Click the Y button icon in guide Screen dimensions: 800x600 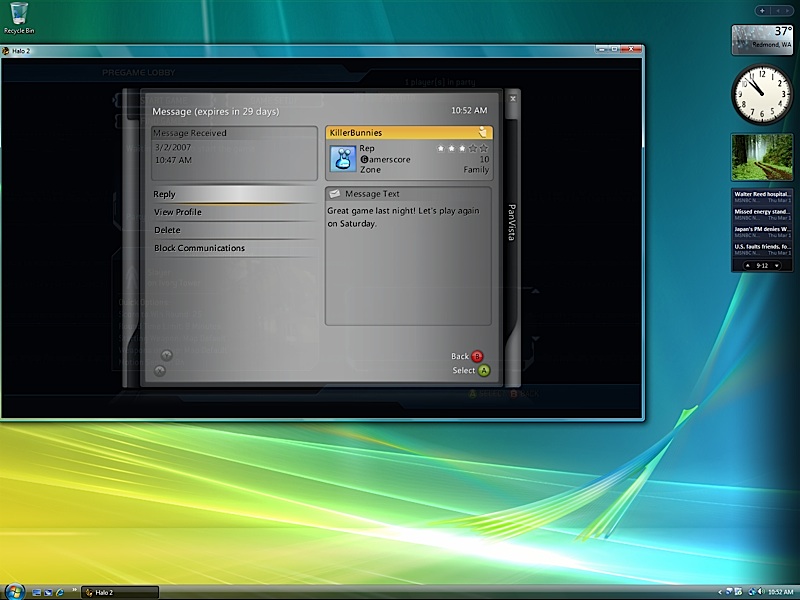click(x=166, y=354)
